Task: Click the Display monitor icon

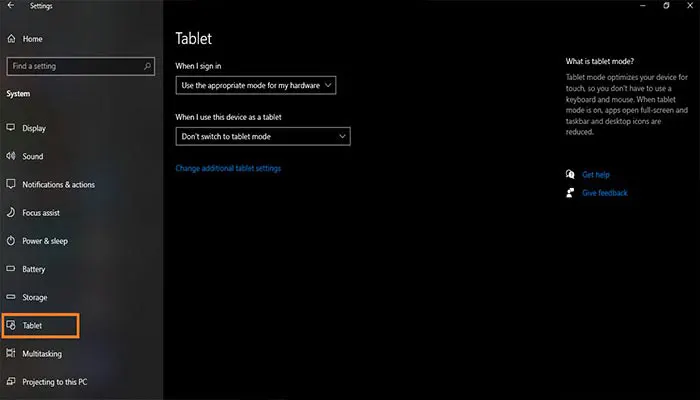Action: pyautogui.click(x=12, y=128)
